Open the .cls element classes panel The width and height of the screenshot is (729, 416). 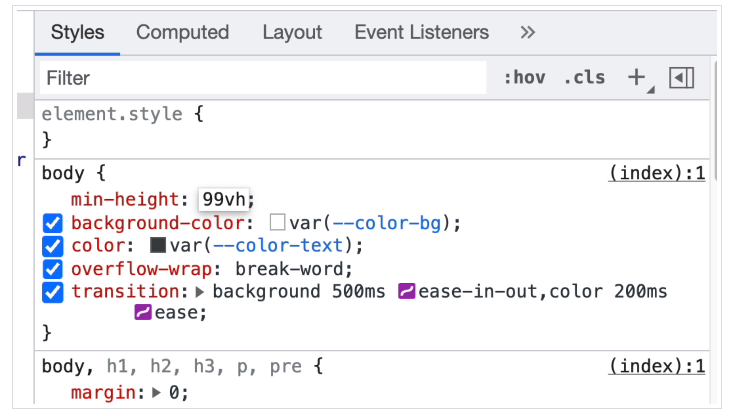(584, 78)
